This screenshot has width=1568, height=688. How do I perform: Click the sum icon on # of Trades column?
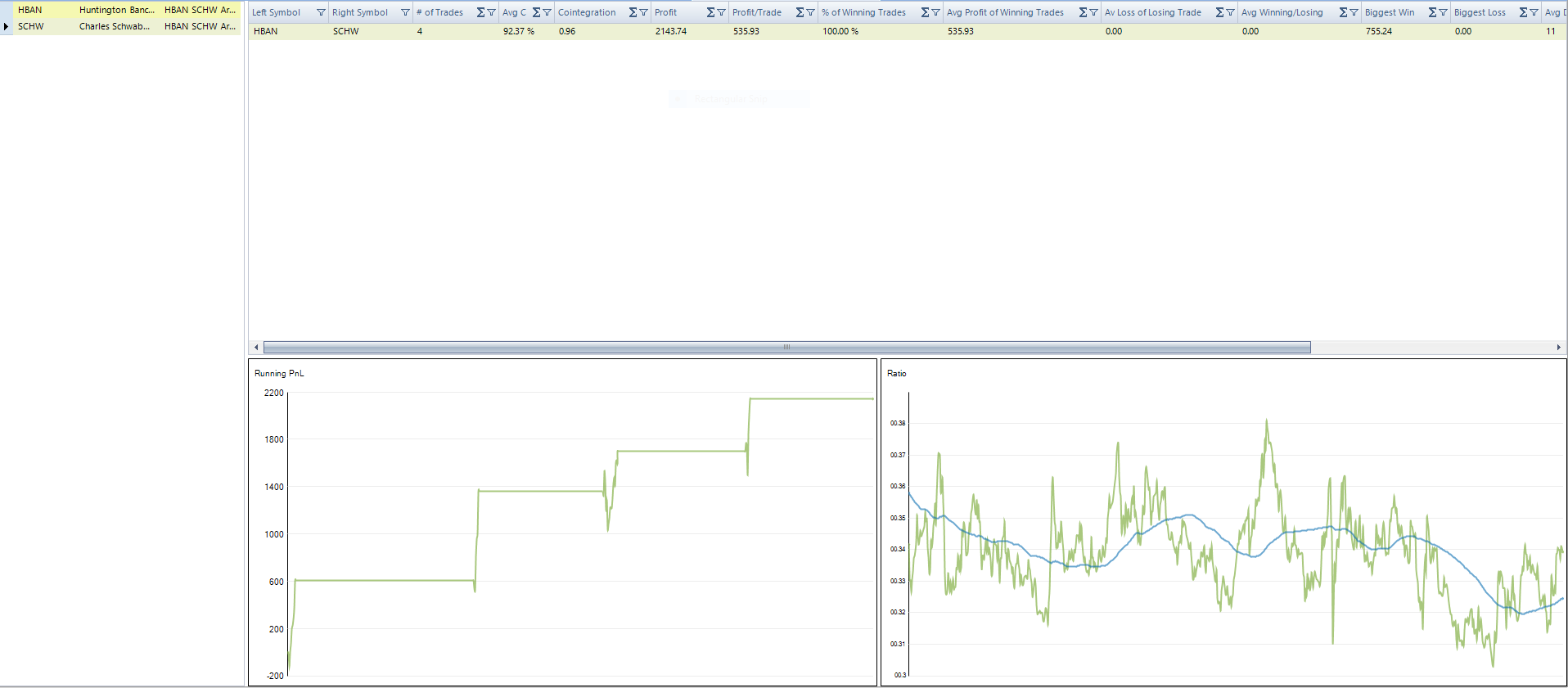tap(481, 12)
